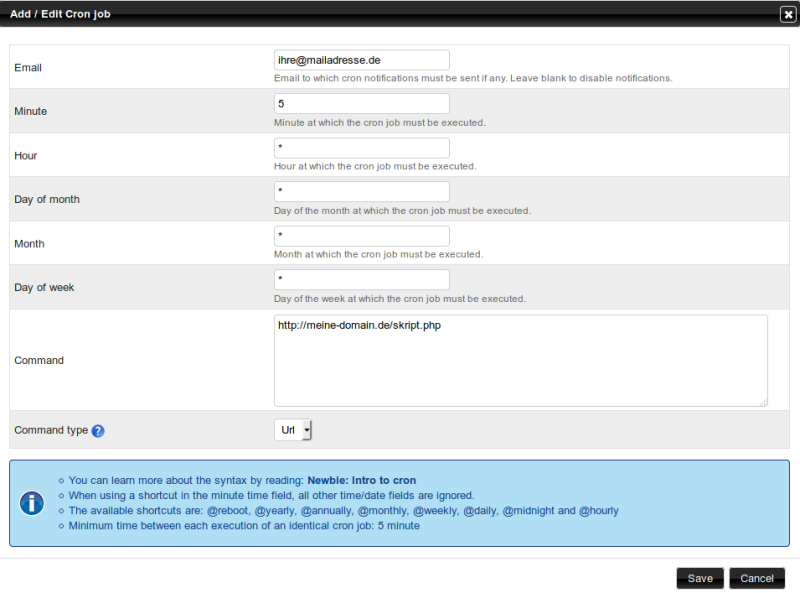800x593 pixels.
Task: Cancel editing the cron job
Action: (756, 578)
